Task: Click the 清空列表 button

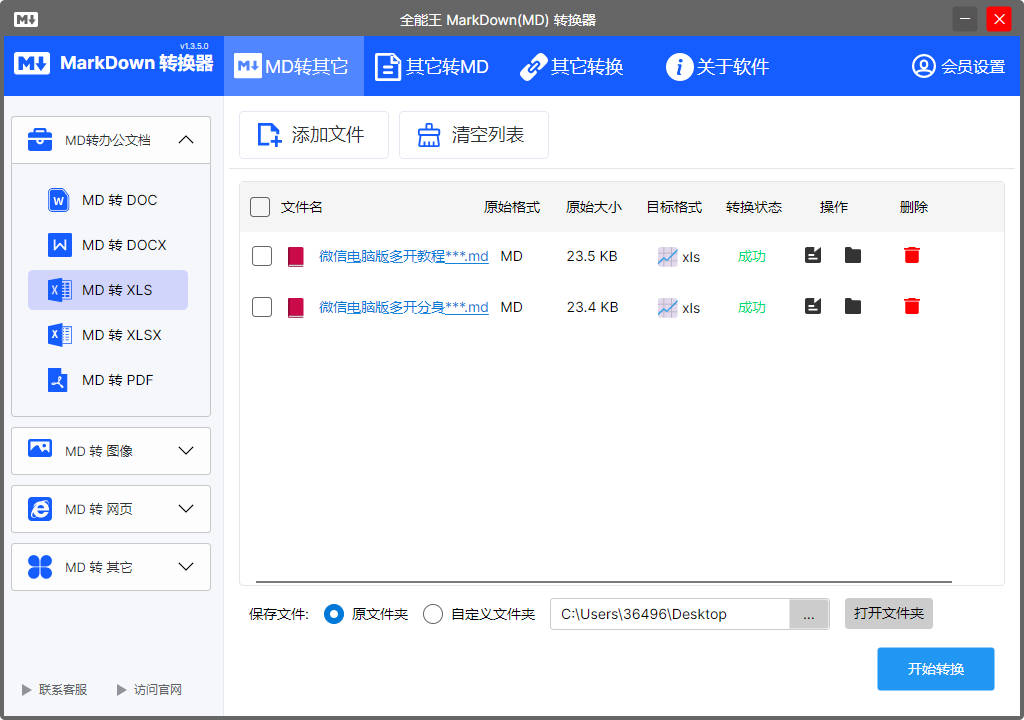Action: [473, 135]
